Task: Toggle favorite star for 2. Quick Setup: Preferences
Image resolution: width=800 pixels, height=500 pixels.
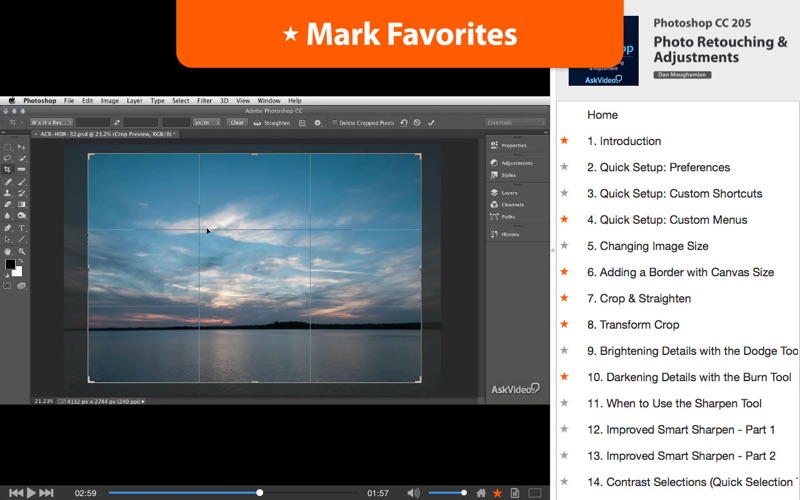Action: pos(564,166)
